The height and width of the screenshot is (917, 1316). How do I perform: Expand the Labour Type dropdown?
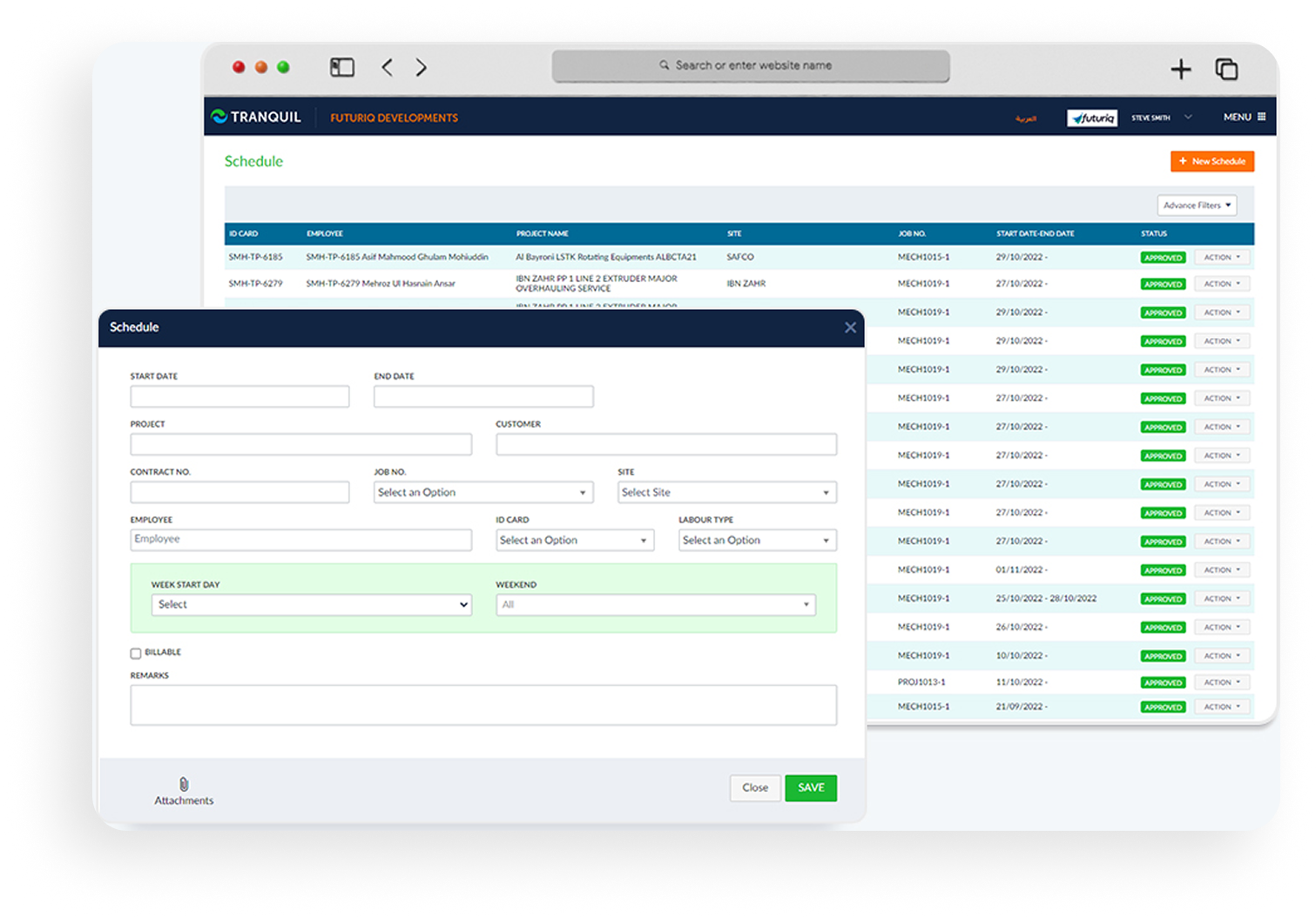(x=757, y=541)
